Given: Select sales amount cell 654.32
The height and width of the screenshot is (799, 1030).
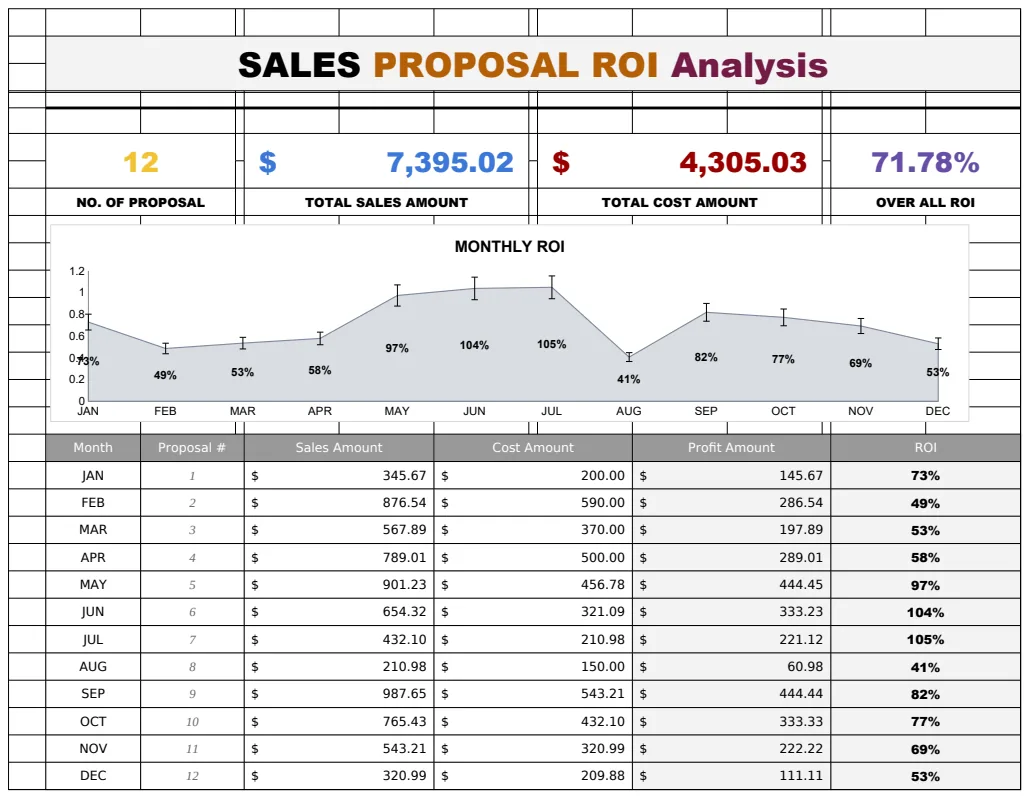Looking at the screenshot, I should coord(339,612).
